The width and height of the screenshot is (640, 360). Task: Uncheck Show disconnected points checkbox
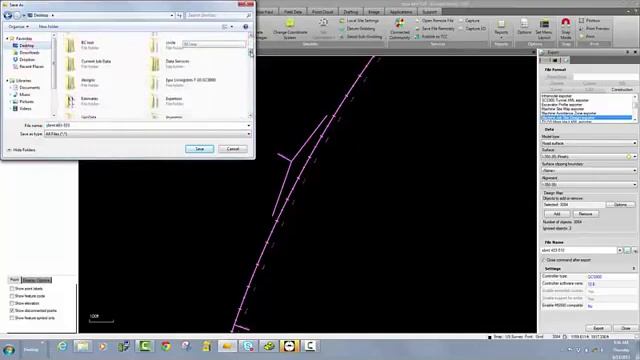tap(12, 311)
